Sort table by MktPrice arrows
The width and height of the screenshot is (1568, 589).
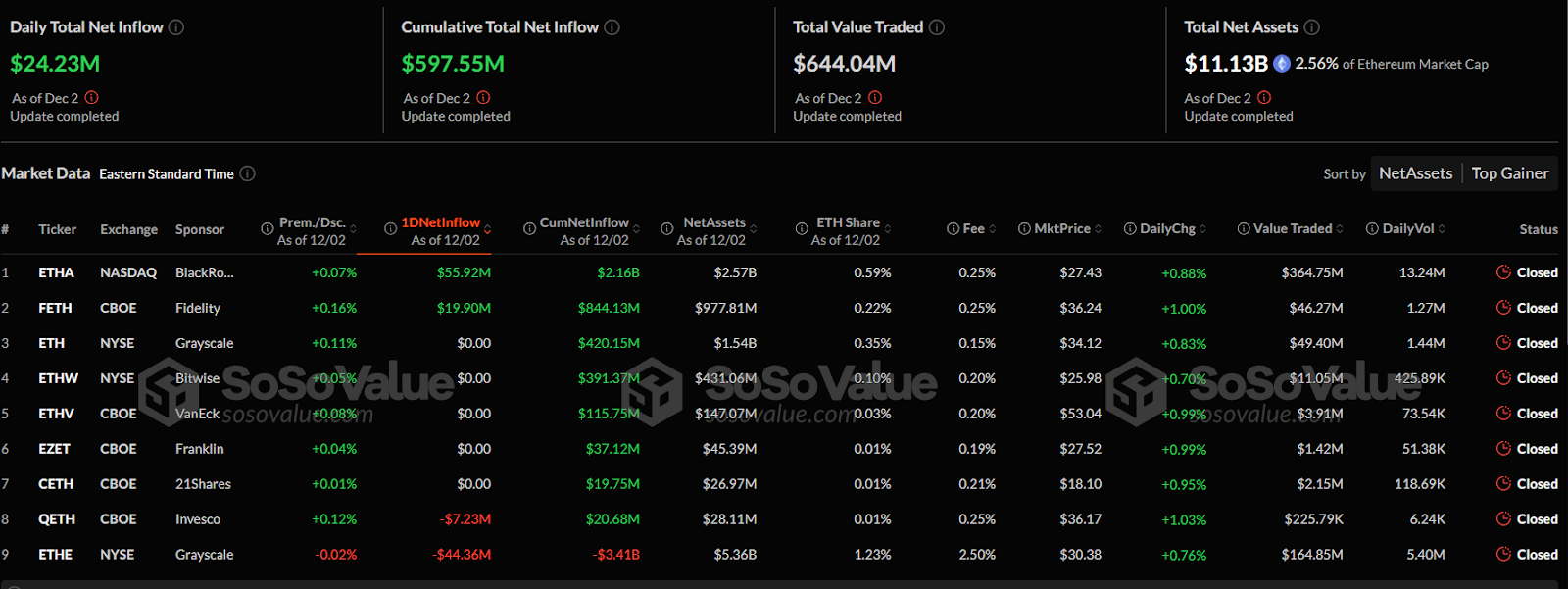(x=1098, y=229)
